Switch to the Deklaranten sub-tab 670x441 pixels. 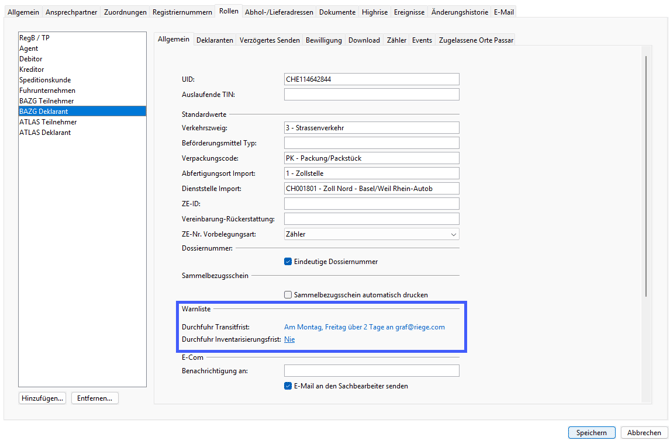tap(214, 40)
